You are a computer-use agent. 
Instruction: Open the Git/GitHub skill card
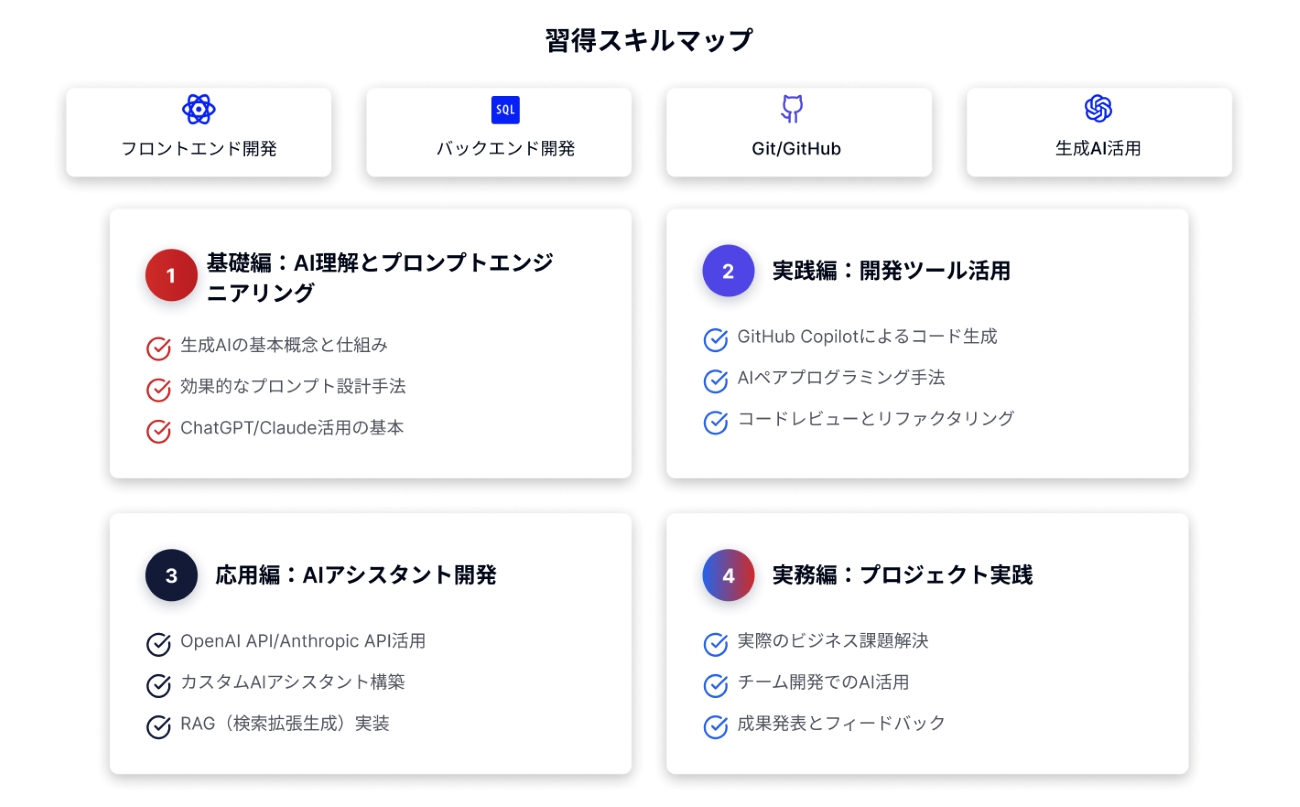(x=799, y=132)
